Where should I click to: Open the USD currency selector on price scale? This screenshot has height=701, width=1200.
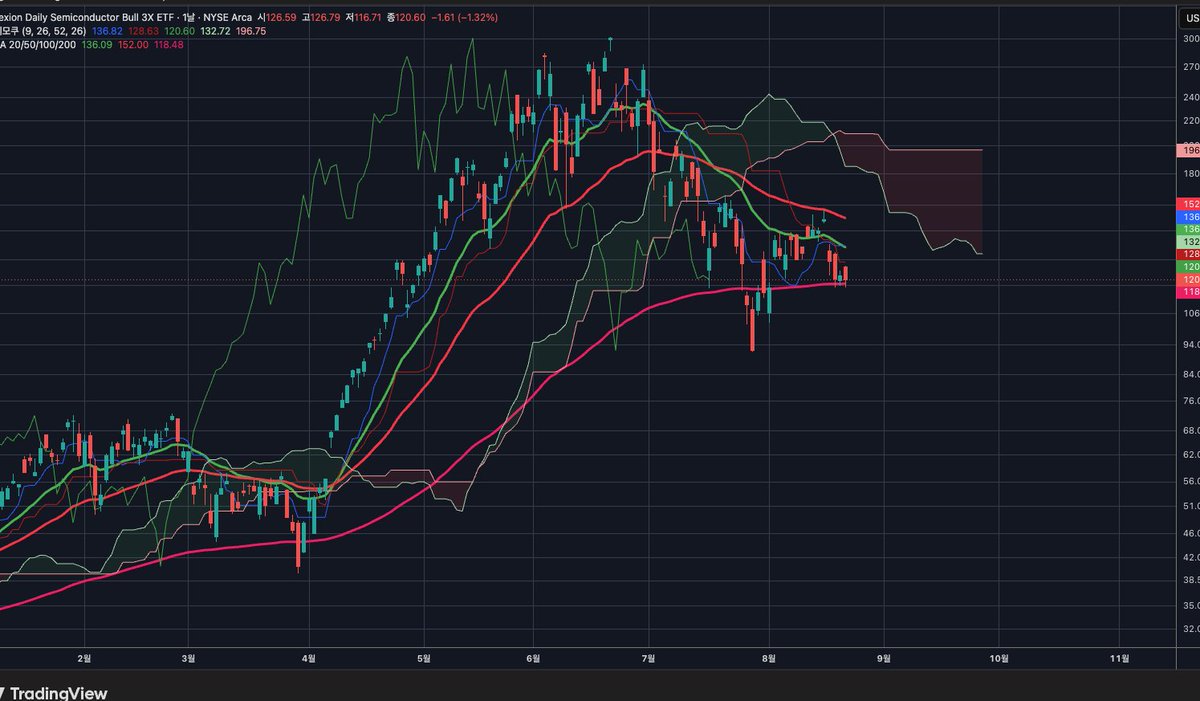[1192, 19]
